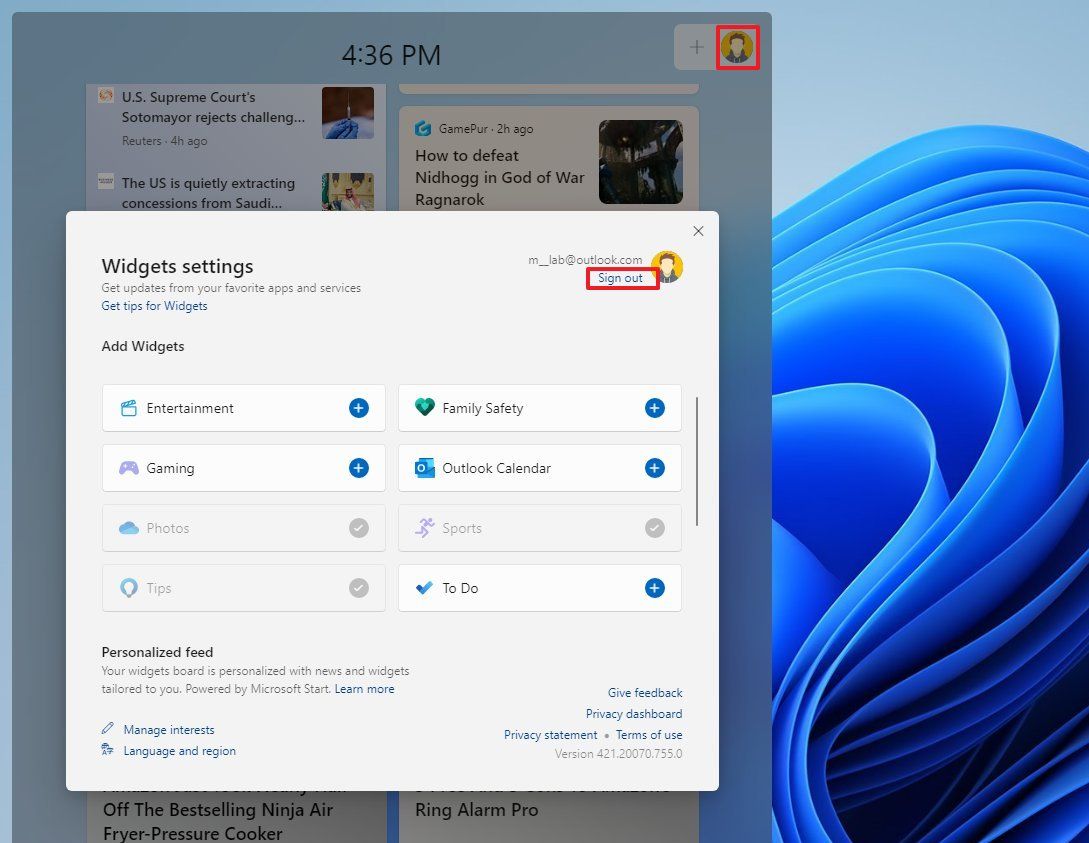Add the Entertainment widget

tap(358, 408)
